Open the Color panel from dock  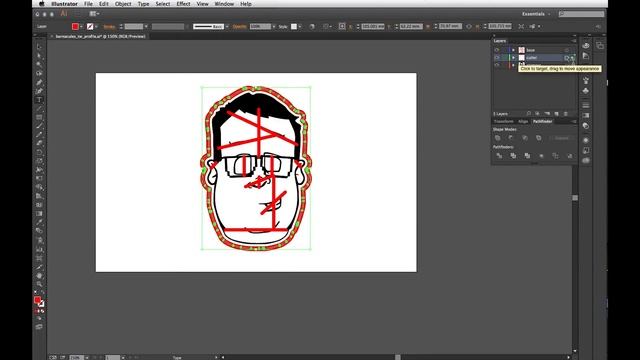pyautogui.click(x=586, y=46)
